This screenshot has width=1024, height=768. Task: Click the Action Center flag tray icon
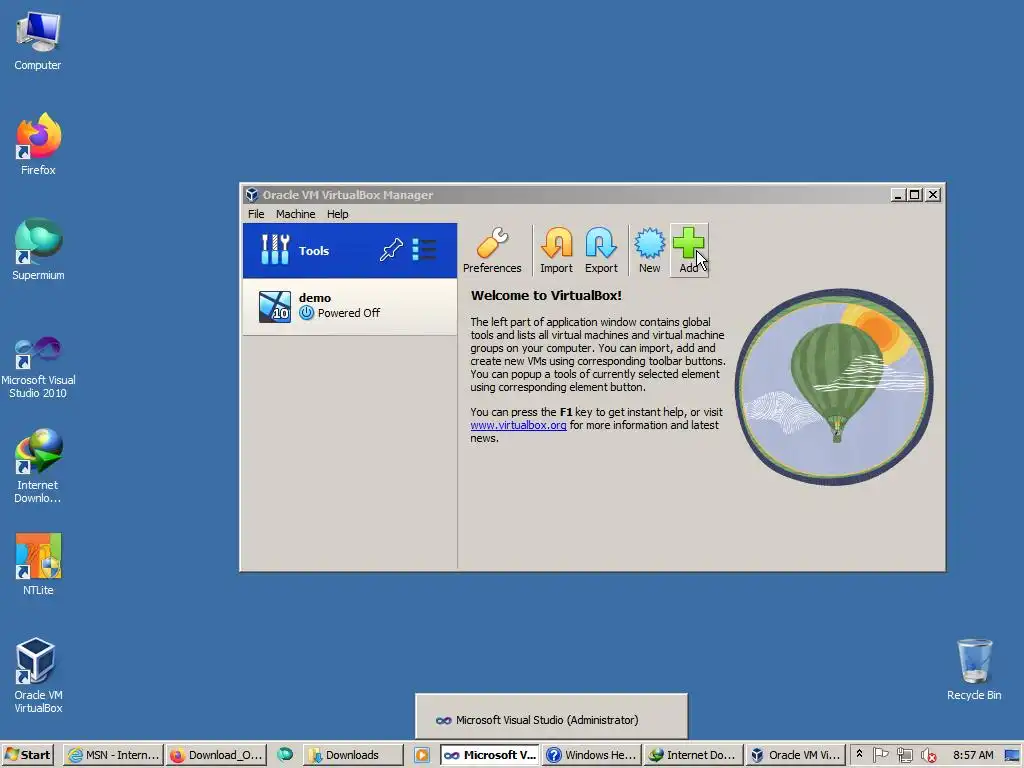point(880,755)
